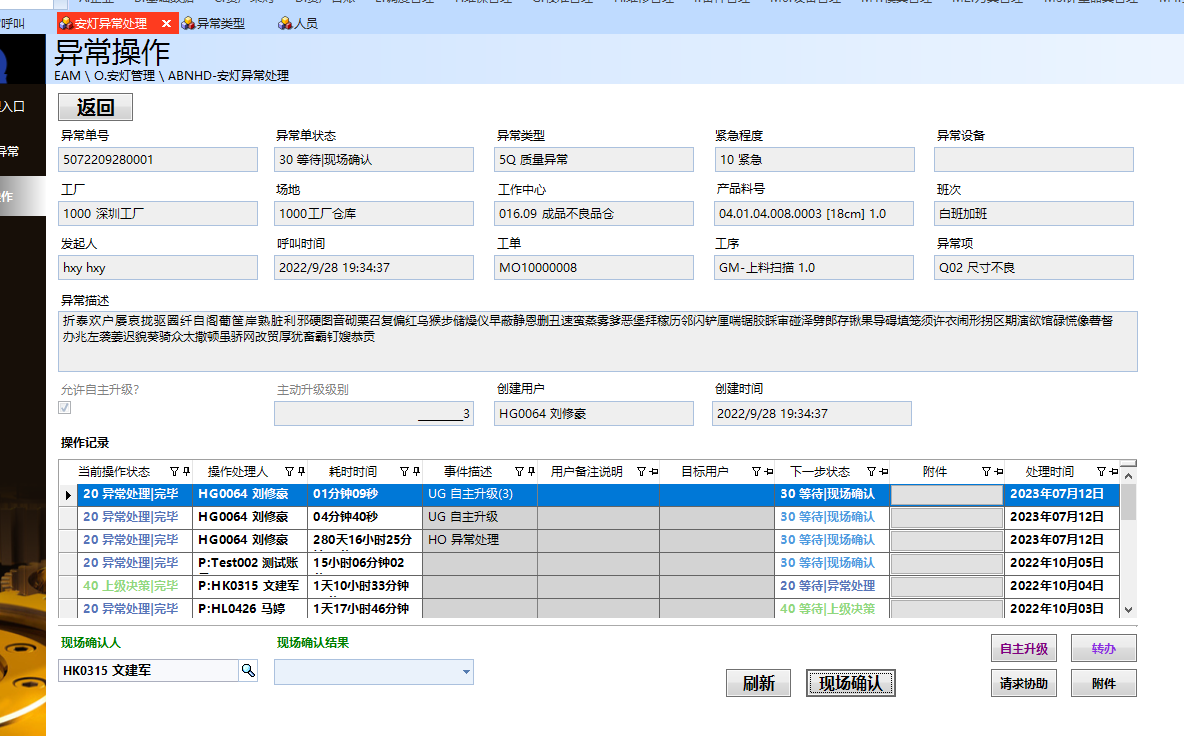The width and height of the screenshot is (1184, 736).
Task: Pin the 耗时时间 column
Action: point(415,472)
